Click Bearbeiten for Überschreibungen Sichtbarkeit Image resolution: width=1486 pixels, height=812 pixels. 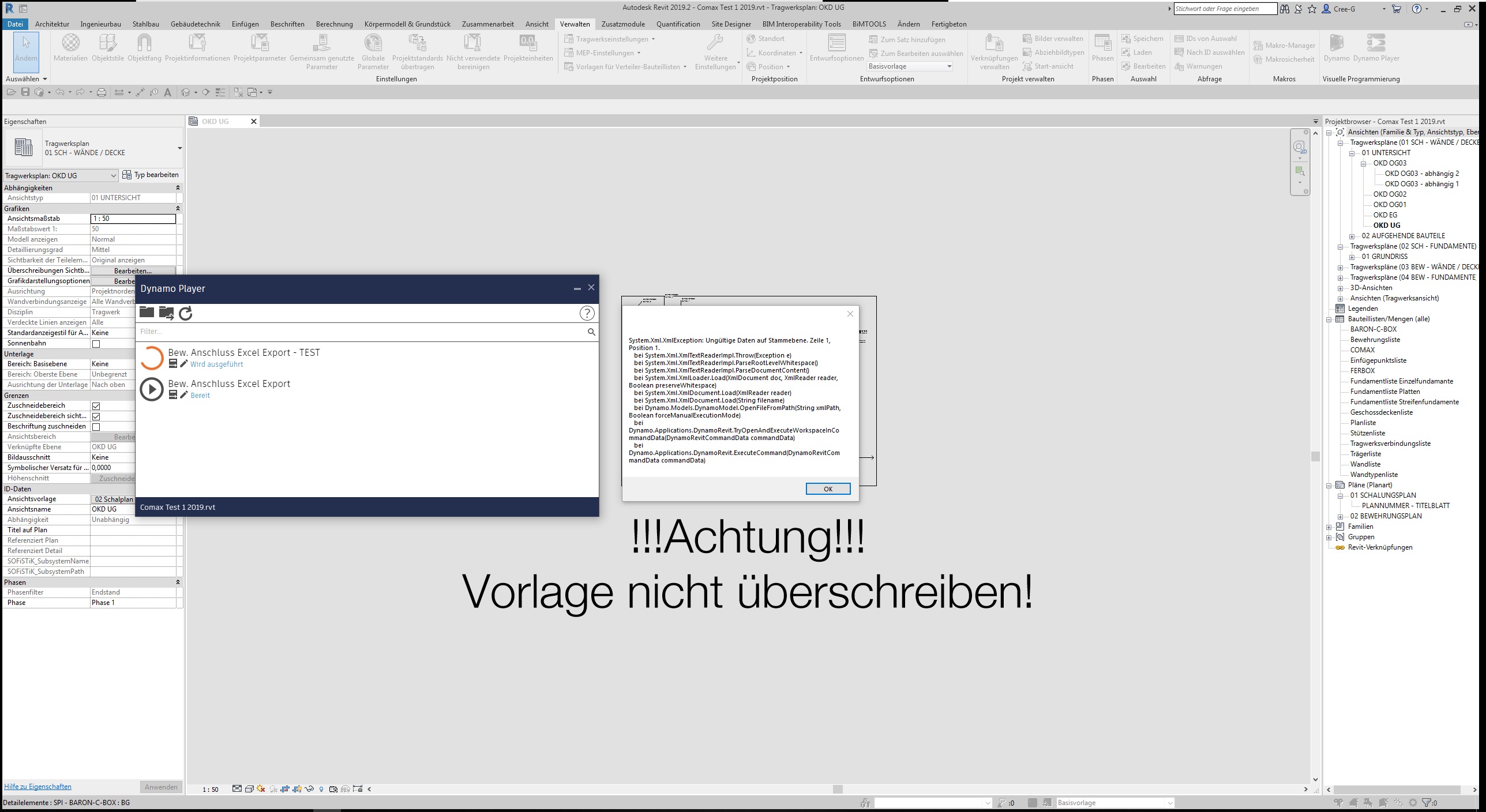point(133,270)
